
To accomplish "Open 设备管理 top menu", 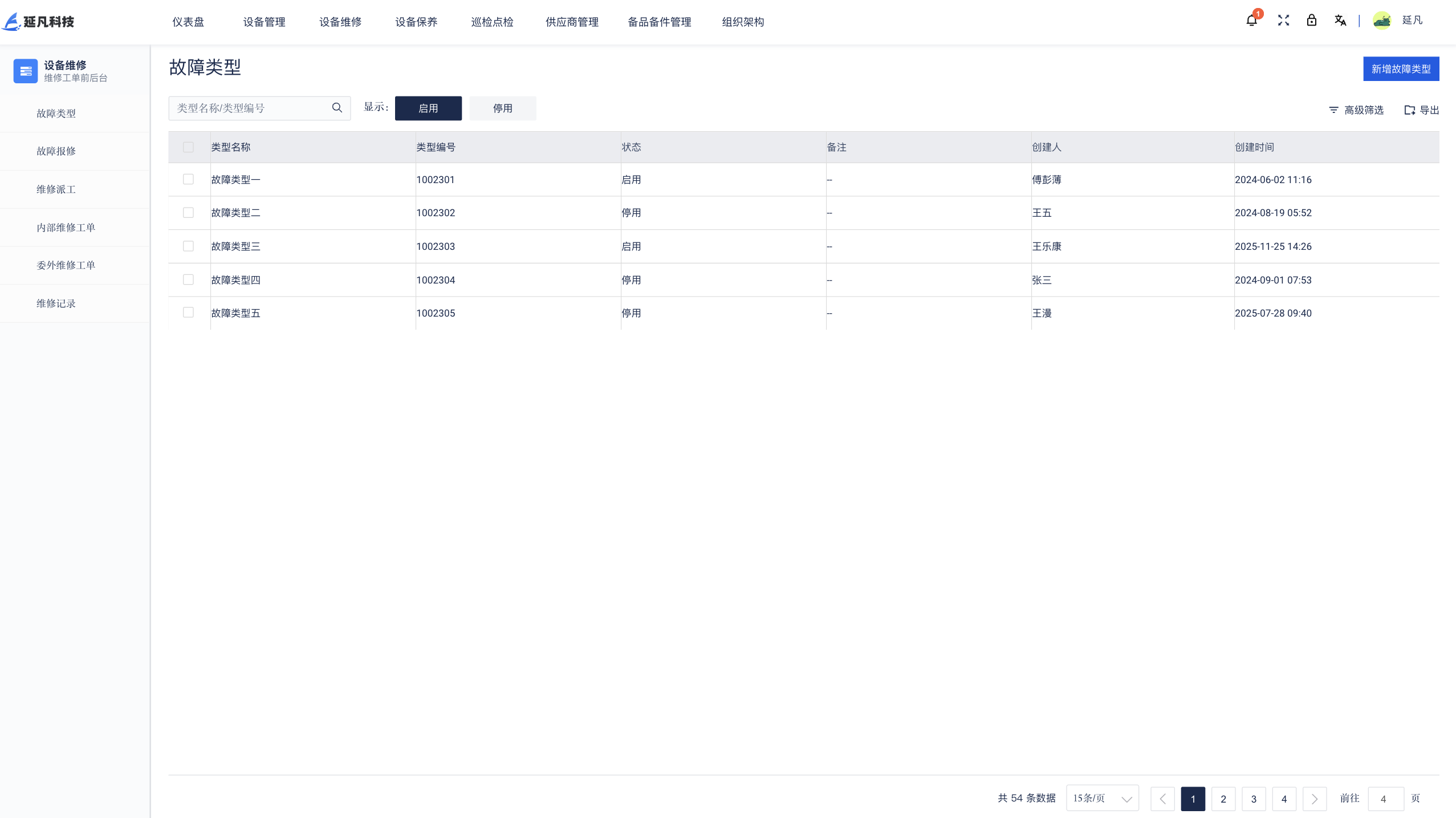I will [x=264, y=22].
